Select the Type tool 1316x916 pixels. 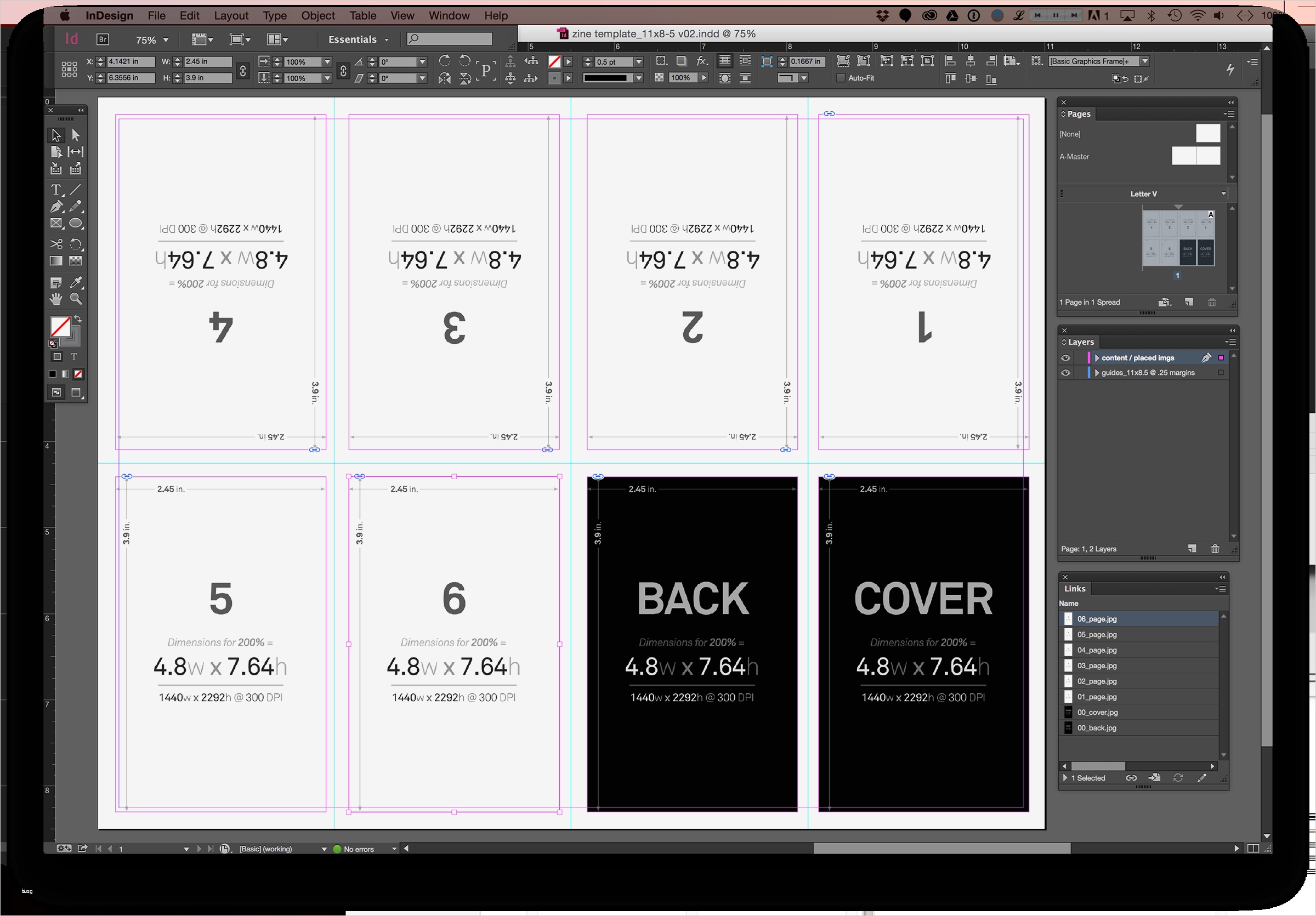tap(55, 190)
